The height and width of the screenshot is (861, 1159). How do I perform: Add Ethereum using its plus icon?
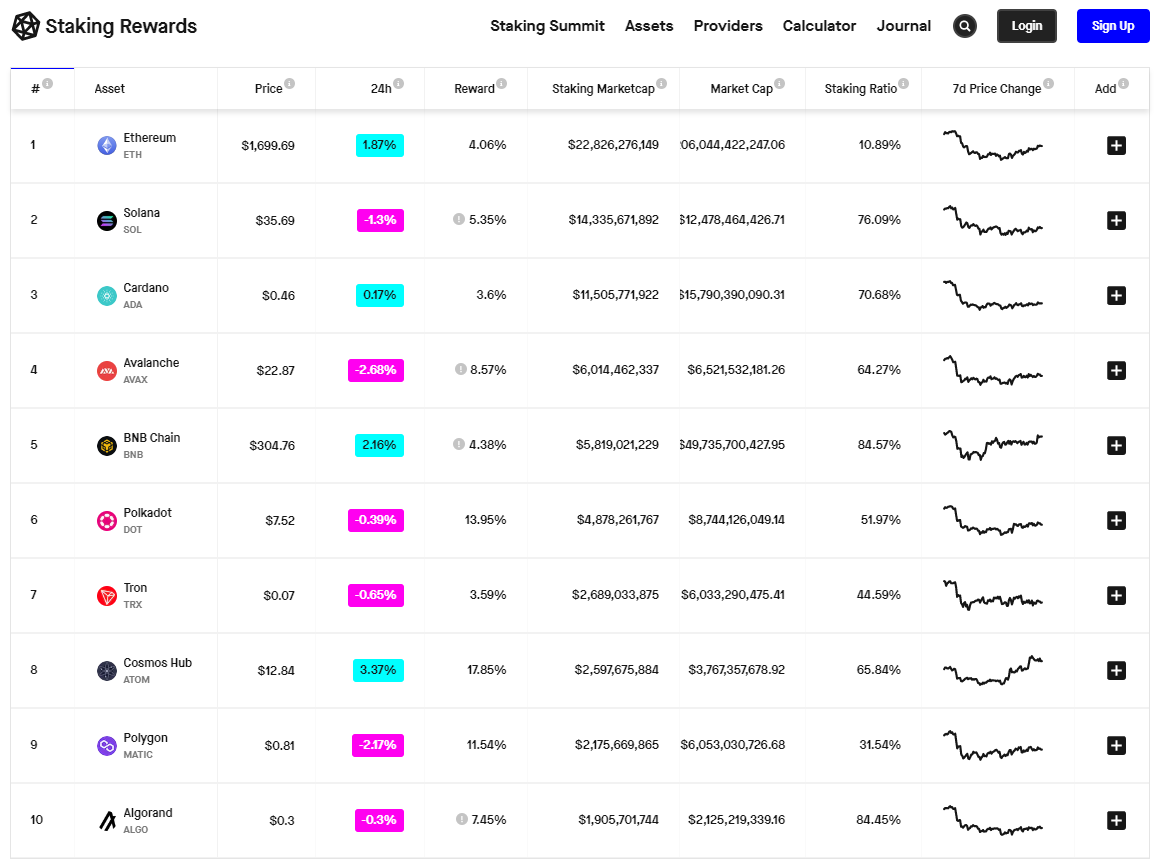[x=1116, y=145]
